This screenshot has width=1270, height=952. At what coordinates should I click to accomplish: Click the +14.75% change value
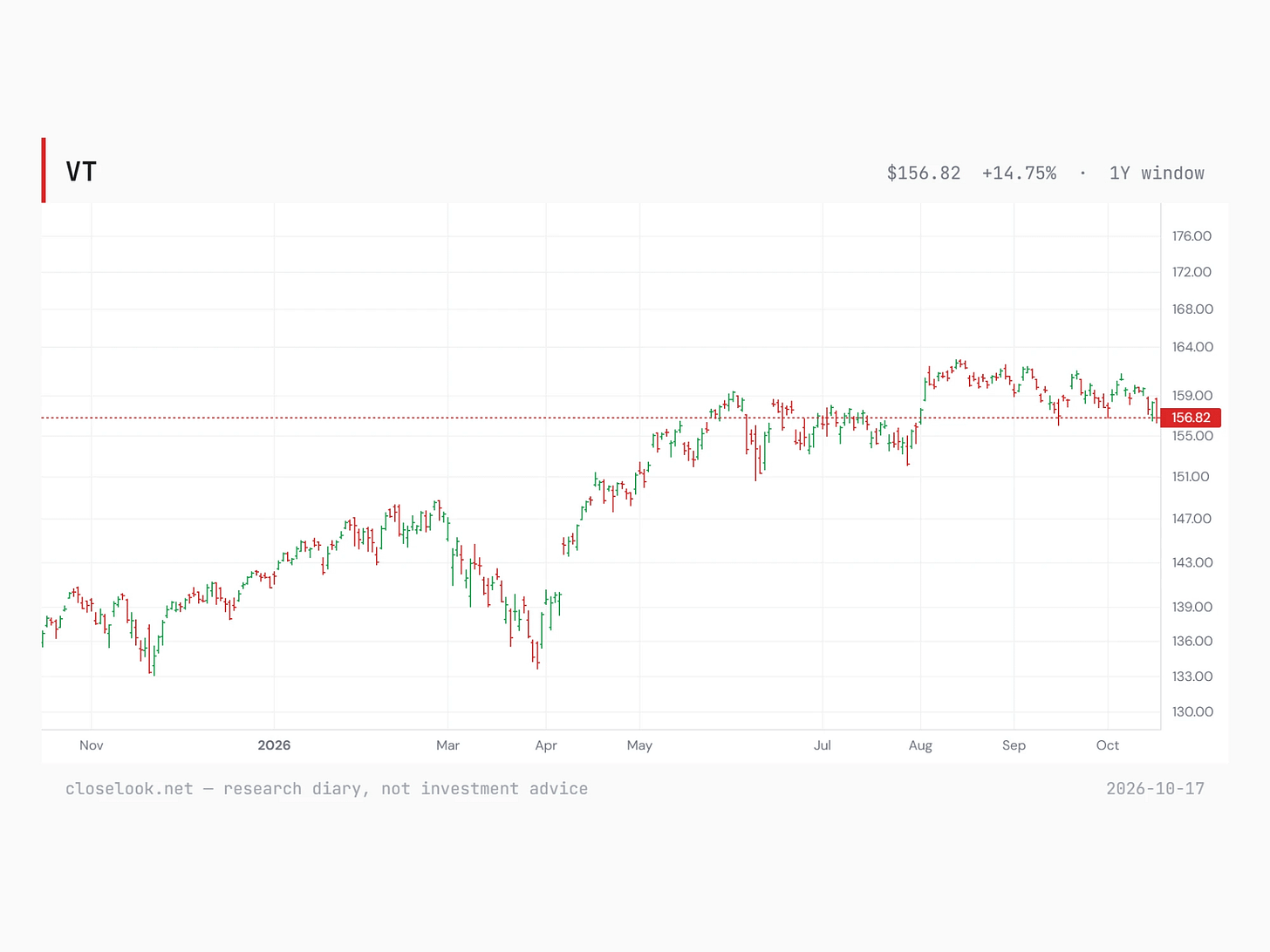[1019, 173]
